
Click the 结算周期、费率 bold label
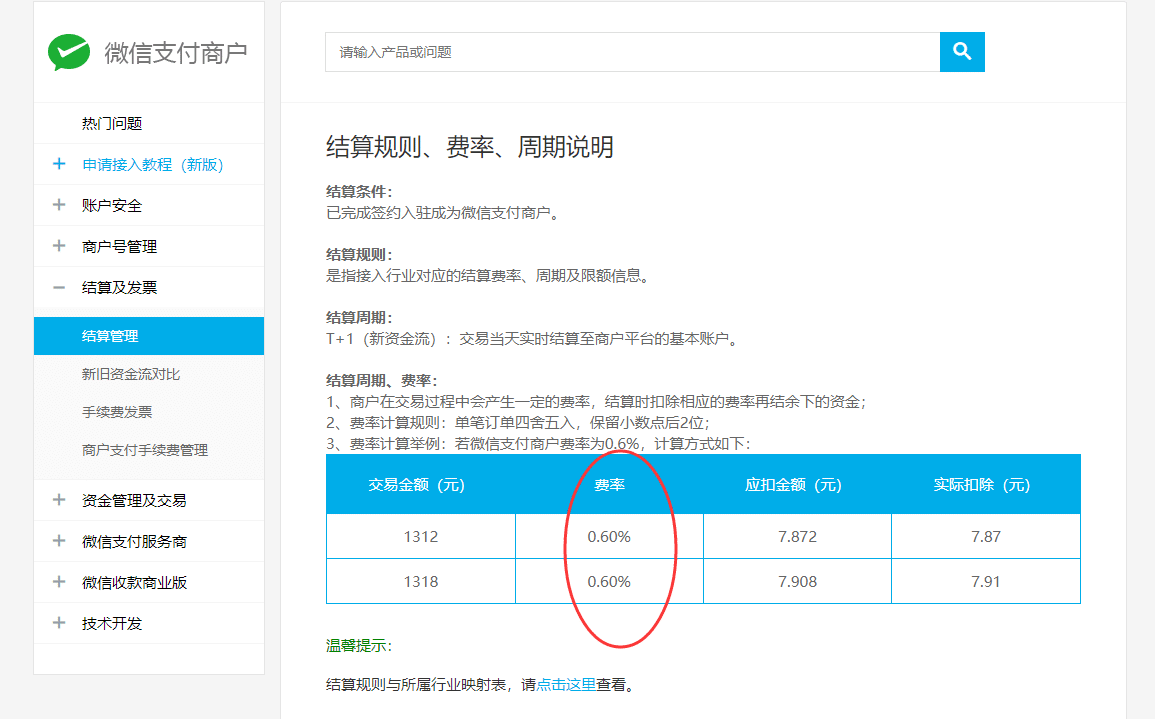coord(382,380)
